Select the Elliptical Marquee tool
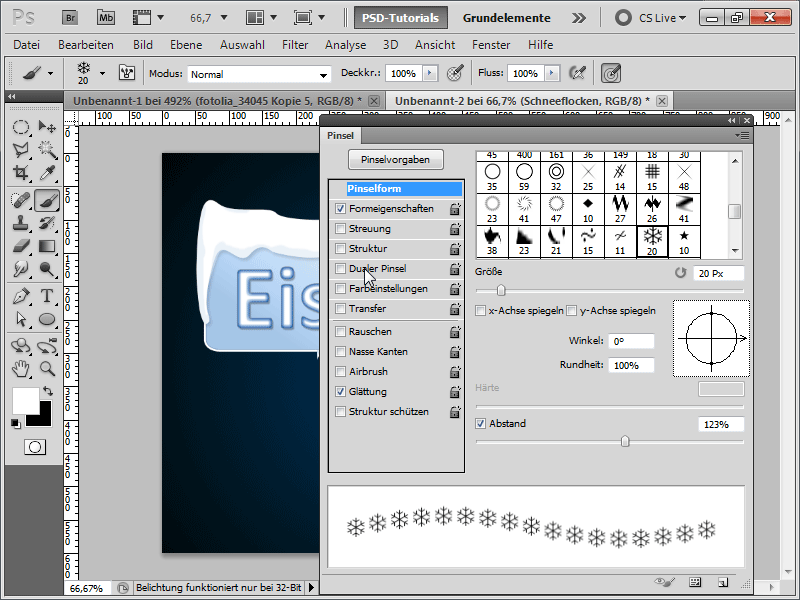The image size is (800, 600). [x=20, y=127]
